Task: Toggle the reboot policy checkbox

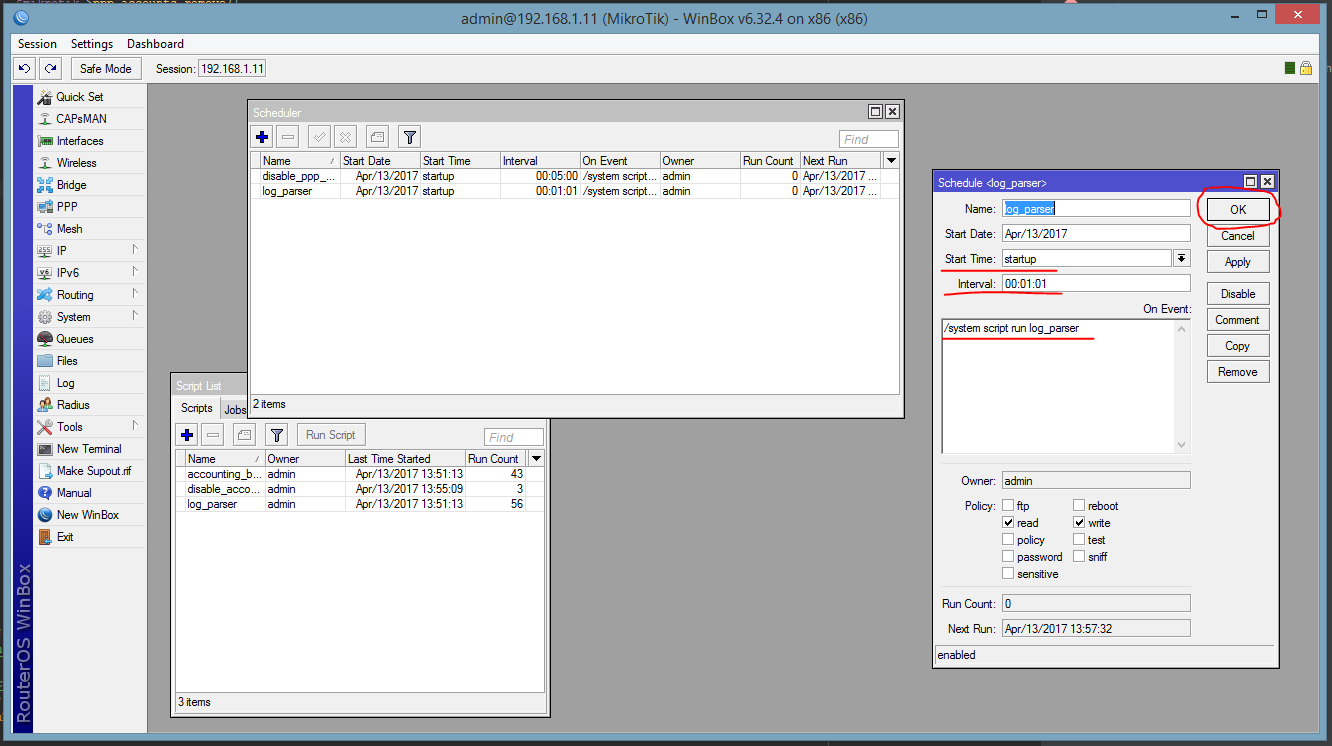Action: tap(1079, 506)
